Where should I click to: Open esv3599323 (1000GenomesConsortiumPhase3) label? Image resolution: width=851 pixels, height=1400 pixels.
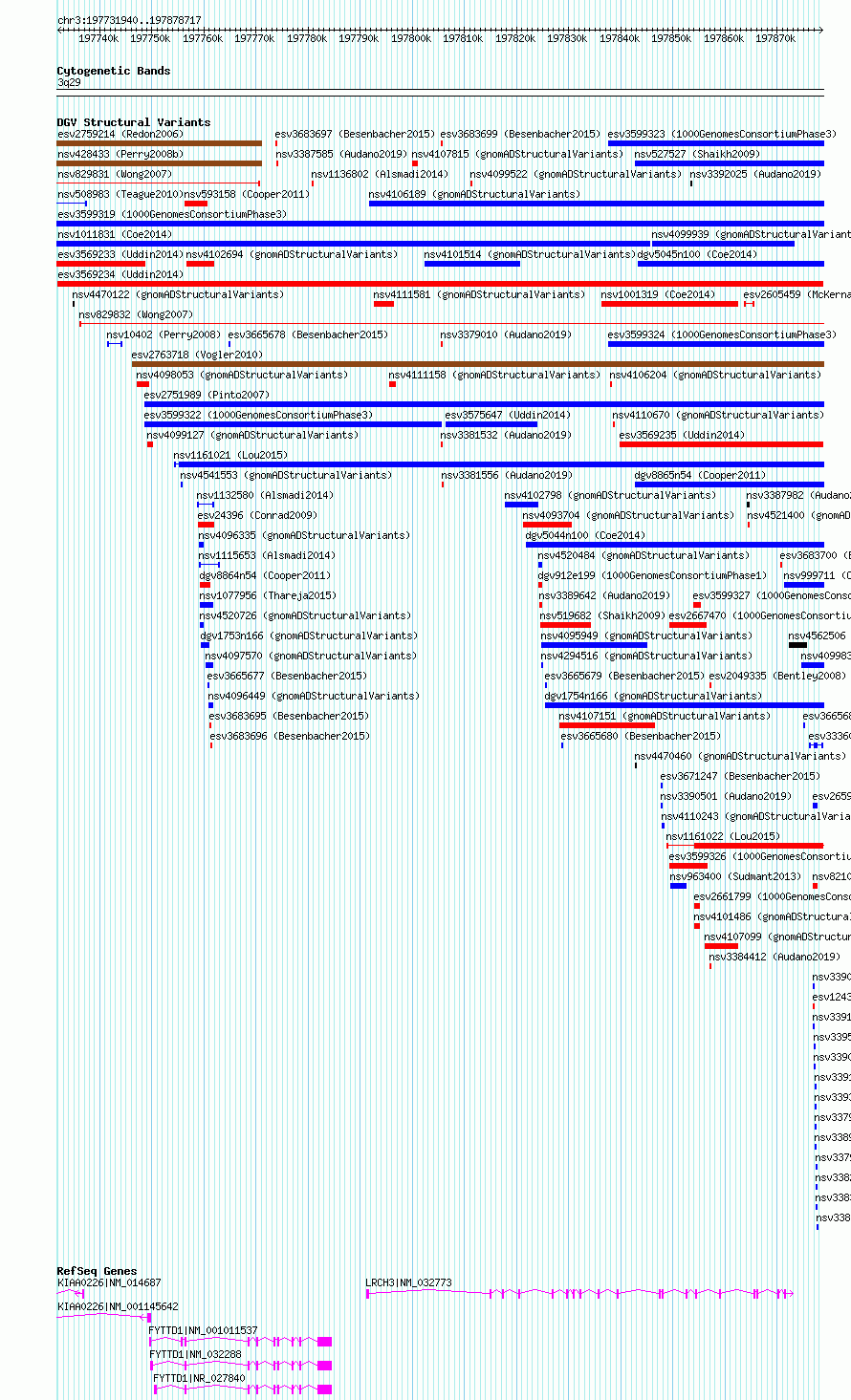pos(722,134)
